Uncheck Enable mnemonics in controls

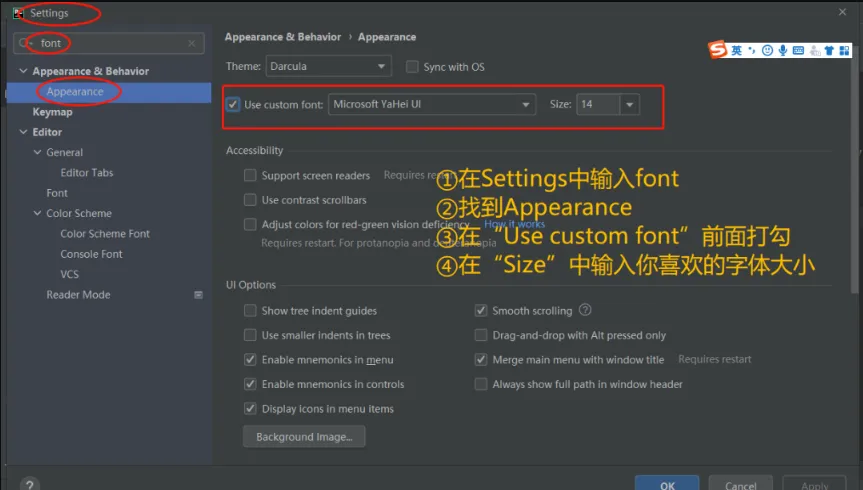(x=250, y=384)
